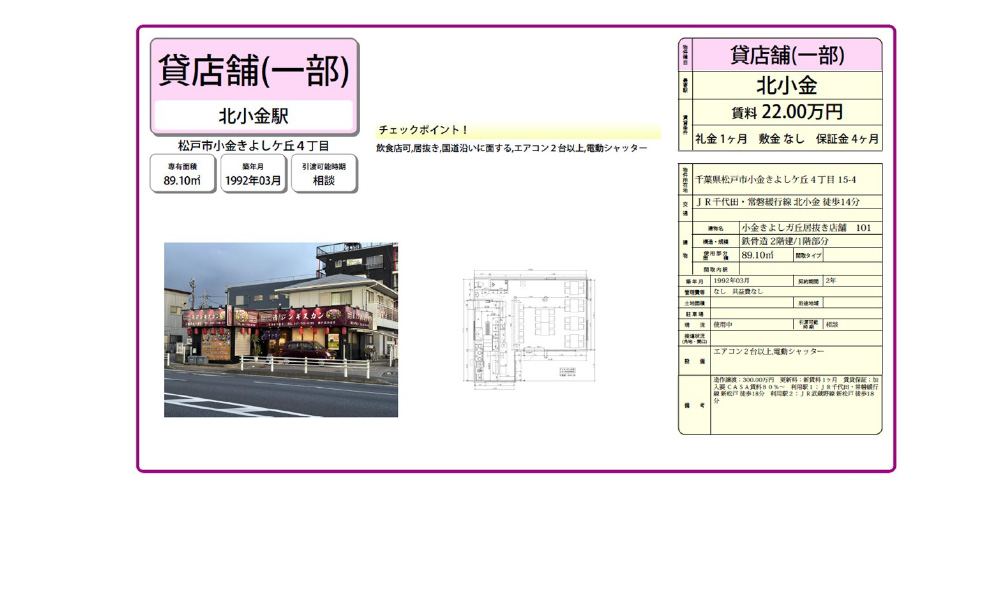The image size is (1000, 600).
Task: Click the 駐車場 label cell
Action: [695, 314]
